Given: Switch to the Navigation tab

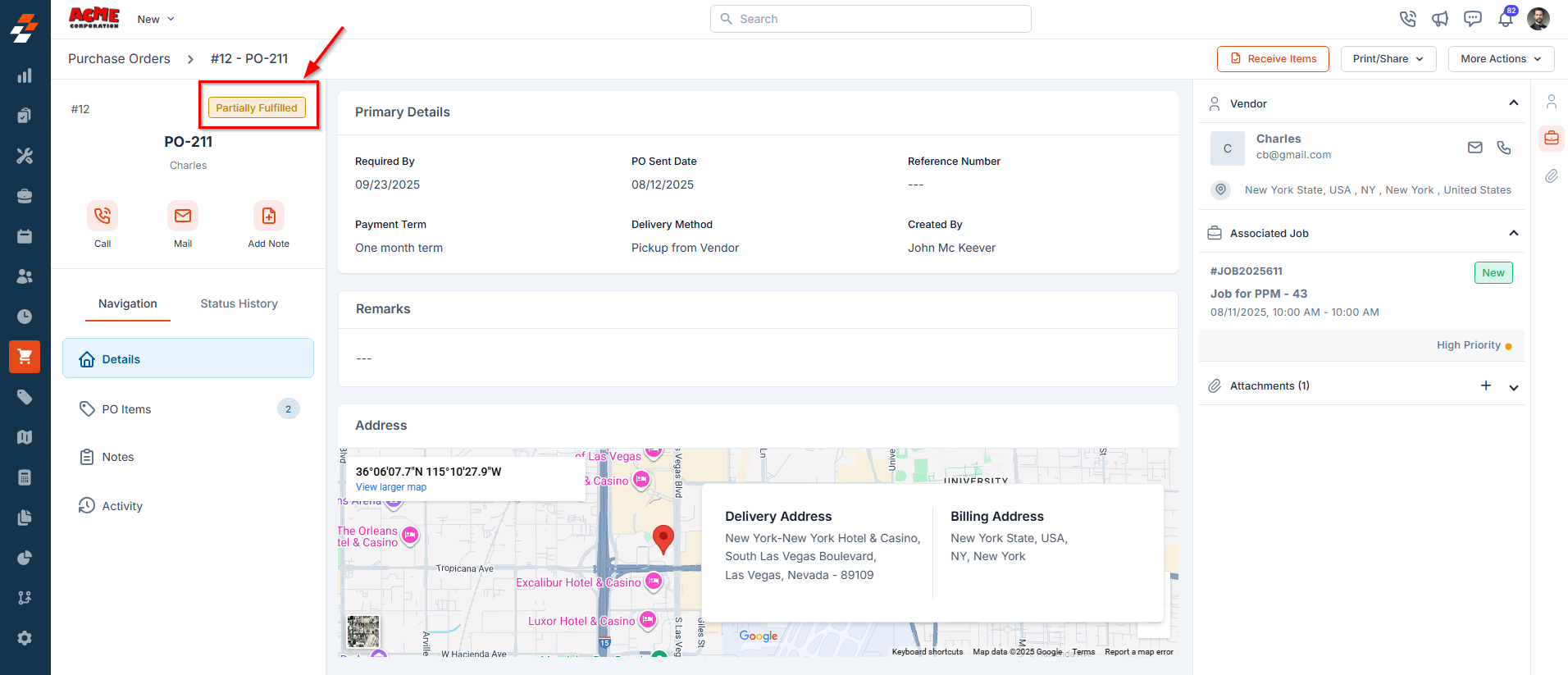Looking at the screenshot, I should click(128, 303).
